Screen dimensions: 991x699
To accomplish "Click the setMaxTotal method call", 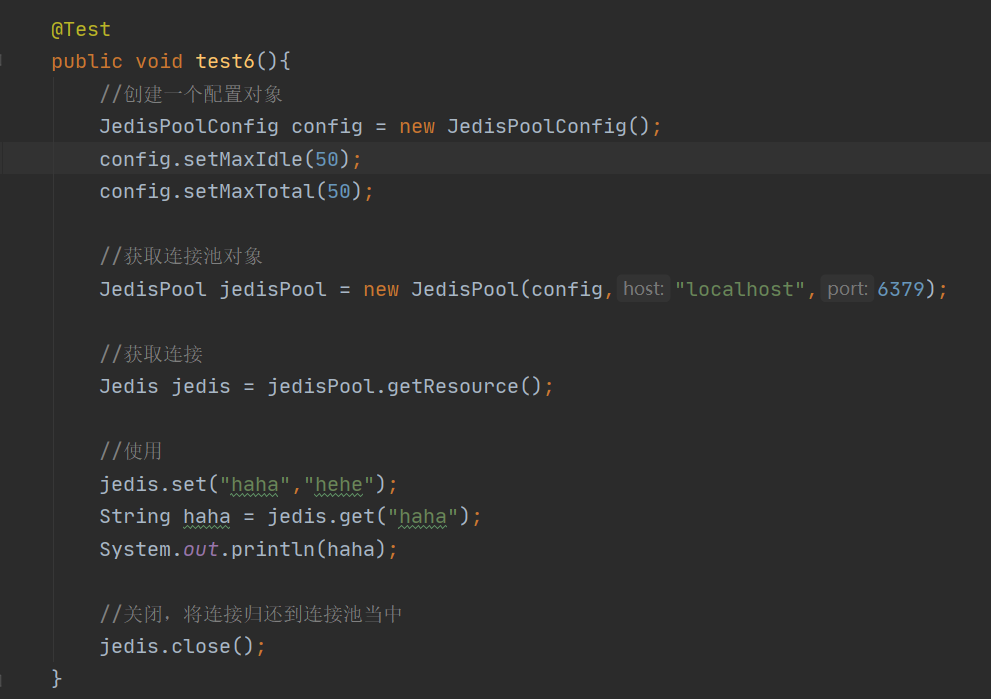I will (248, 191).
